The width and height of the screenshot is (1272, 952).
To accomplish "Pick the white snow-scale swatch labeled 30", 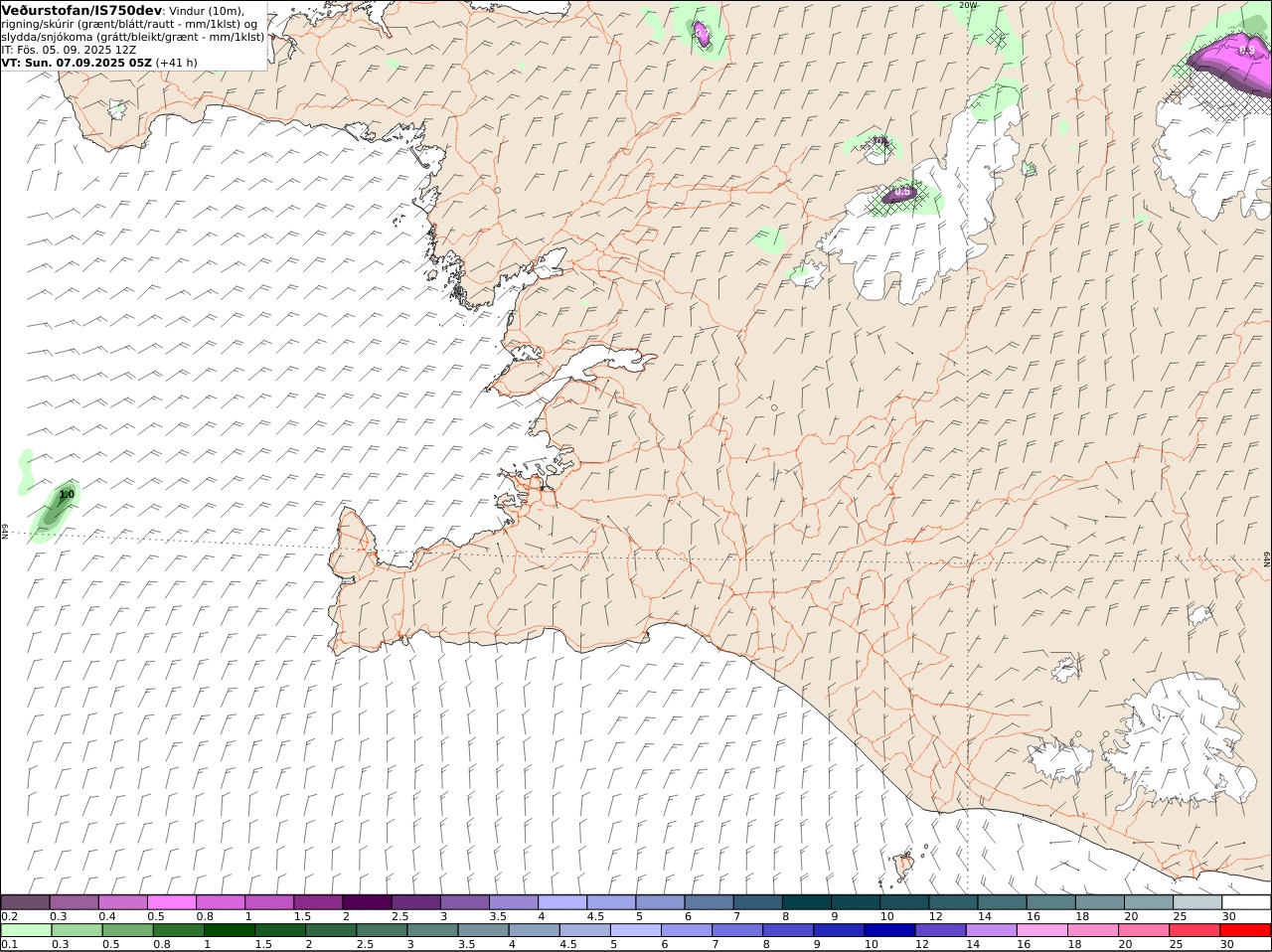I will [x=1247, y=902].
